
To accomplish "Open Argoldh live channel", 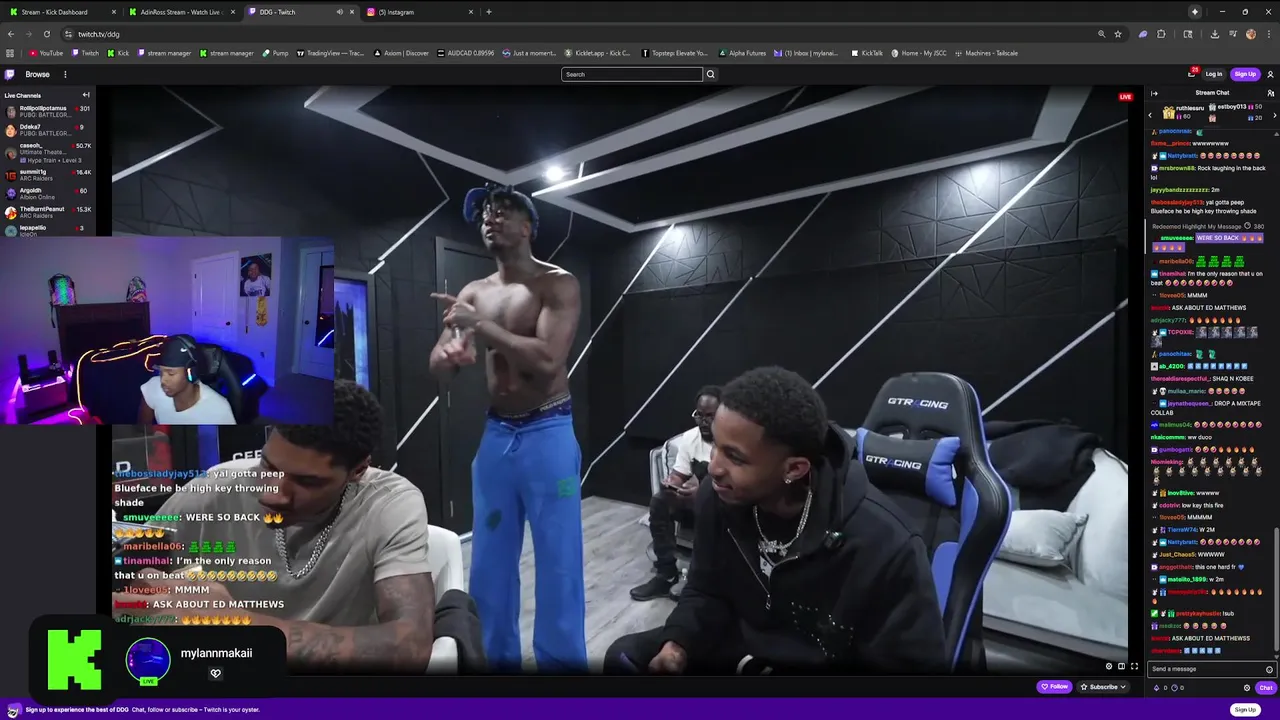I will (x=48, y=193).
